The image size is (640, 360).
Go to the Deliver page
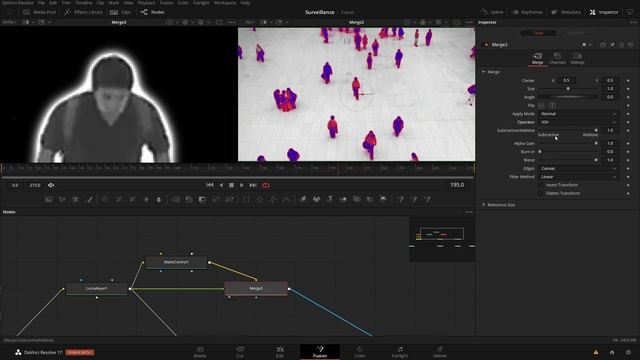tap(440, 352)
